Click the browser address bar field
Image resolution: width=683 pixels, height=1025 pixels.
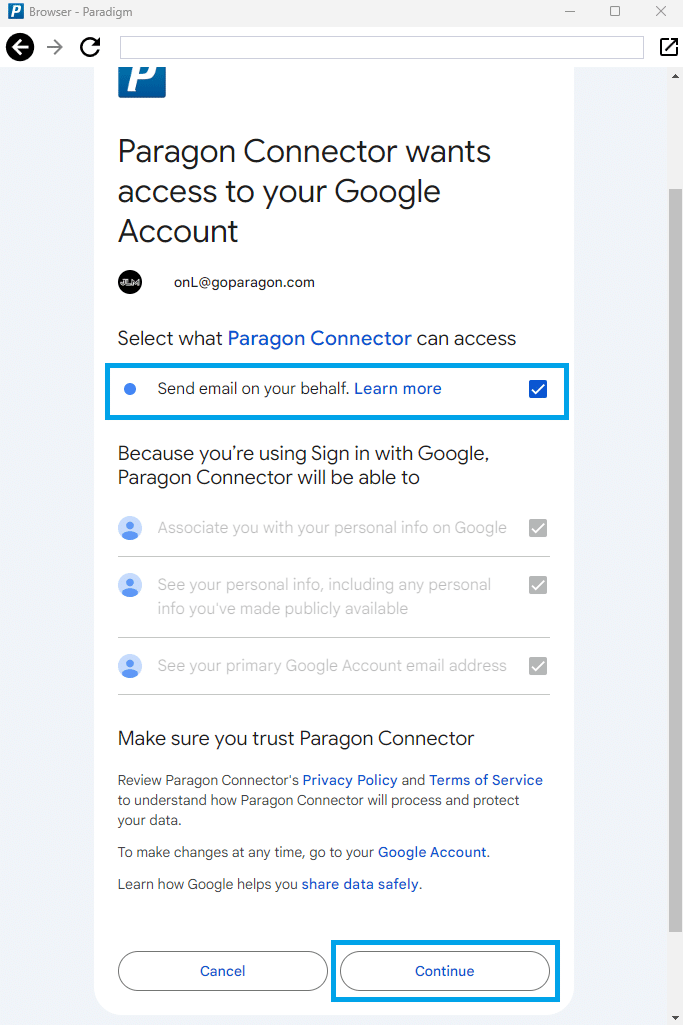click(x=382, y=47)
